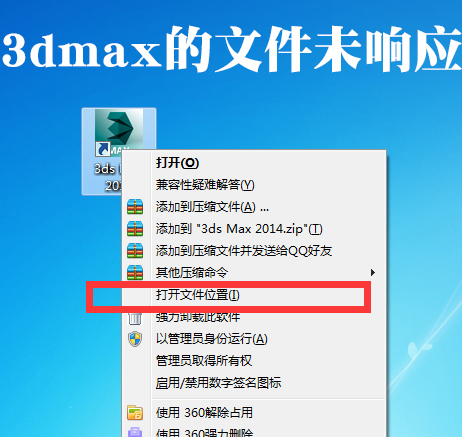Choose 添加到压缩文件并发送给QQ好友

tap(244, 251)
